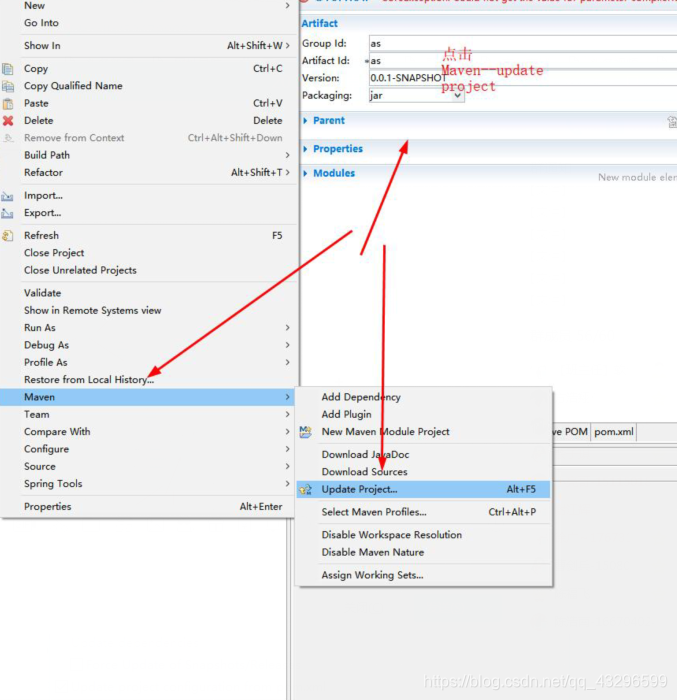Open the Source submenu
The image size is (677, 700).
click(287, 467)
